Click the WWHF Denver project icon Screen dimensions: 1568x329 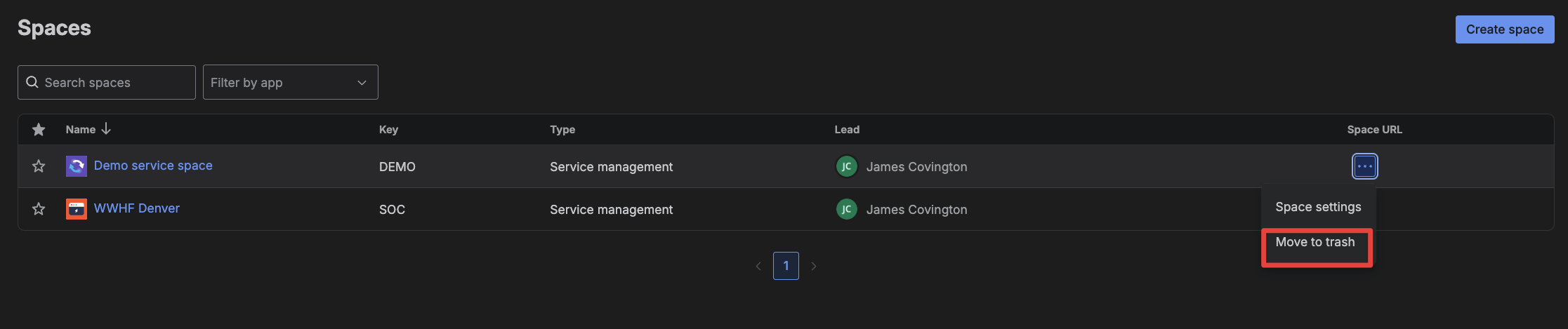(77, 209)
